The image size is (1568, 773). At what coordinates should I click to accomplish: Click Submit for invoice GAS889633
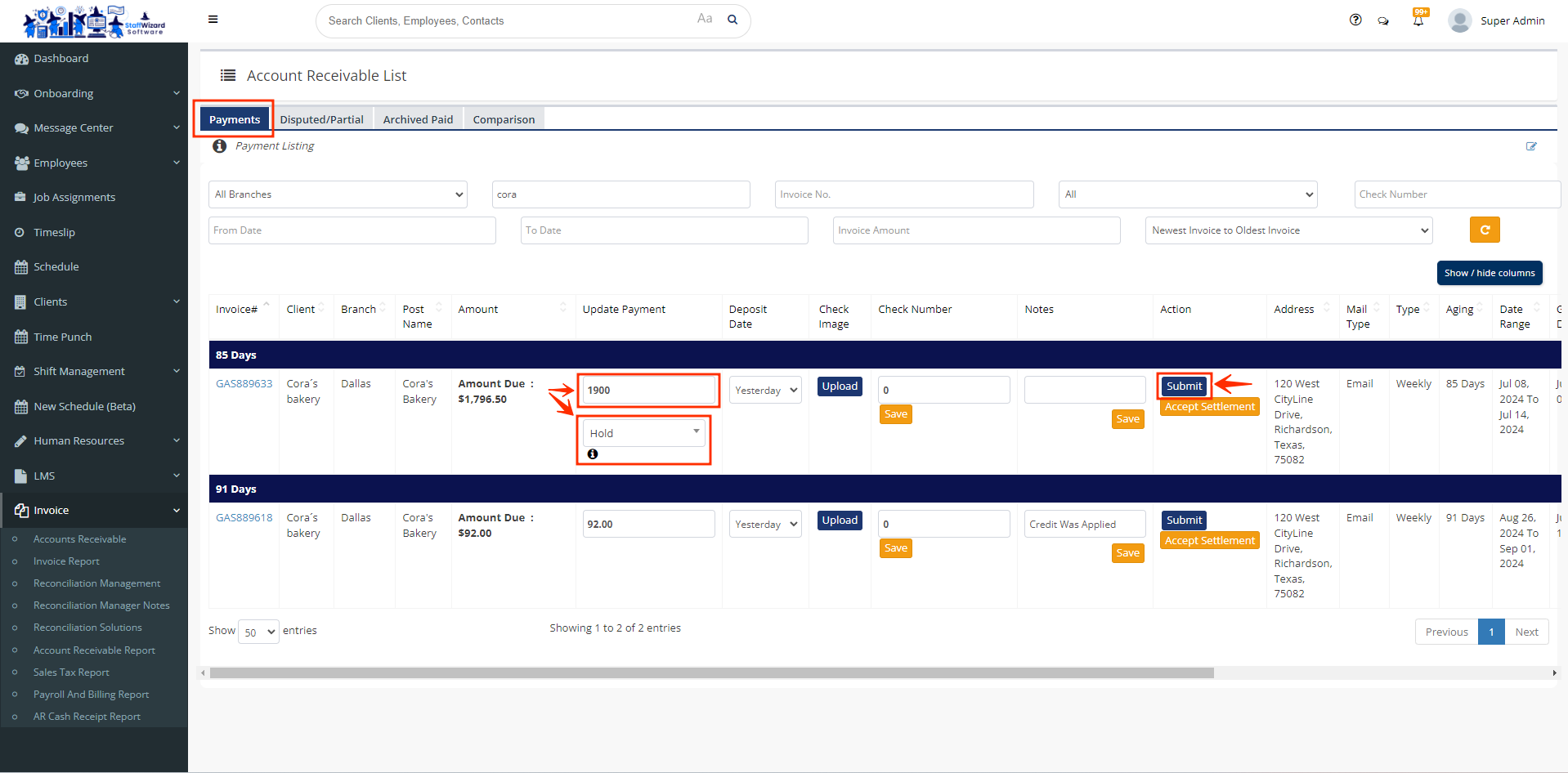pos(1183,386)
